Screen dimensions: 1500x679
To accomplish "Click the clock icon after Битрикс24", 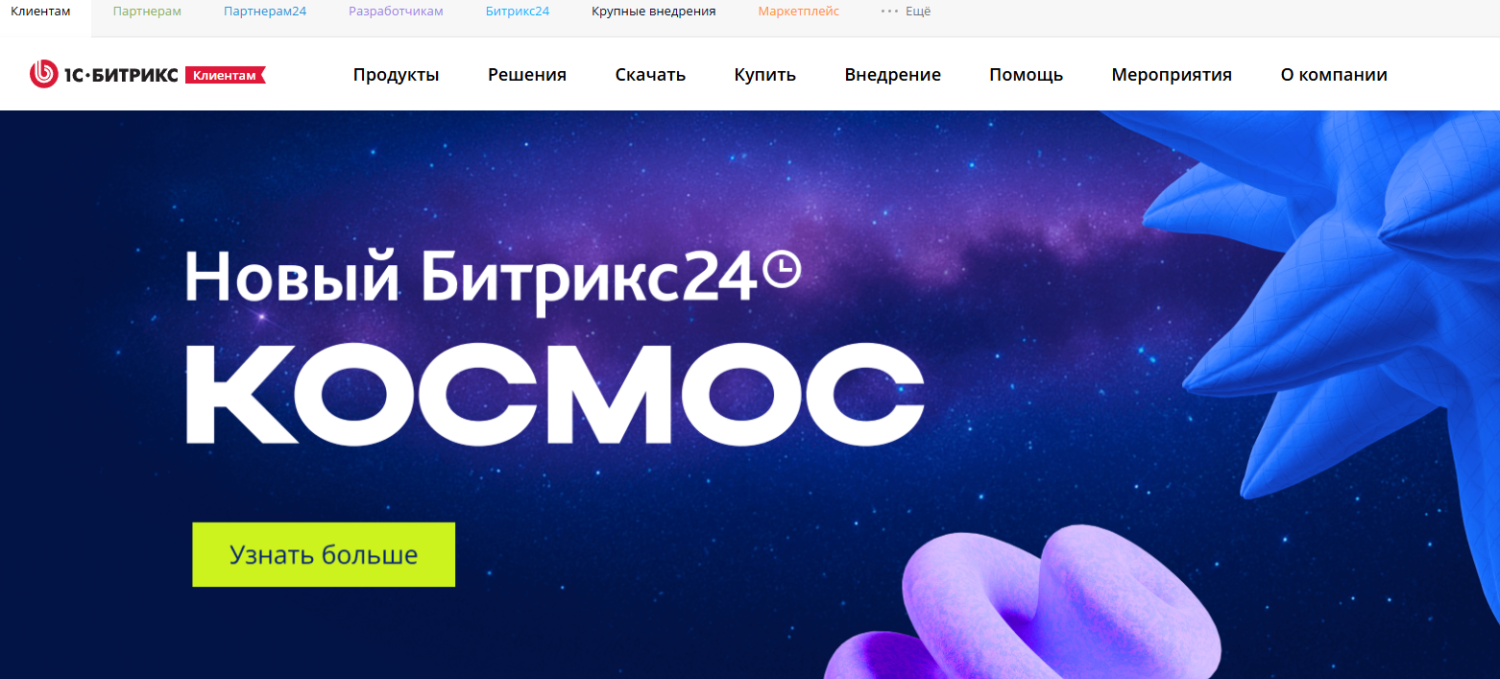I will [782, 269].
